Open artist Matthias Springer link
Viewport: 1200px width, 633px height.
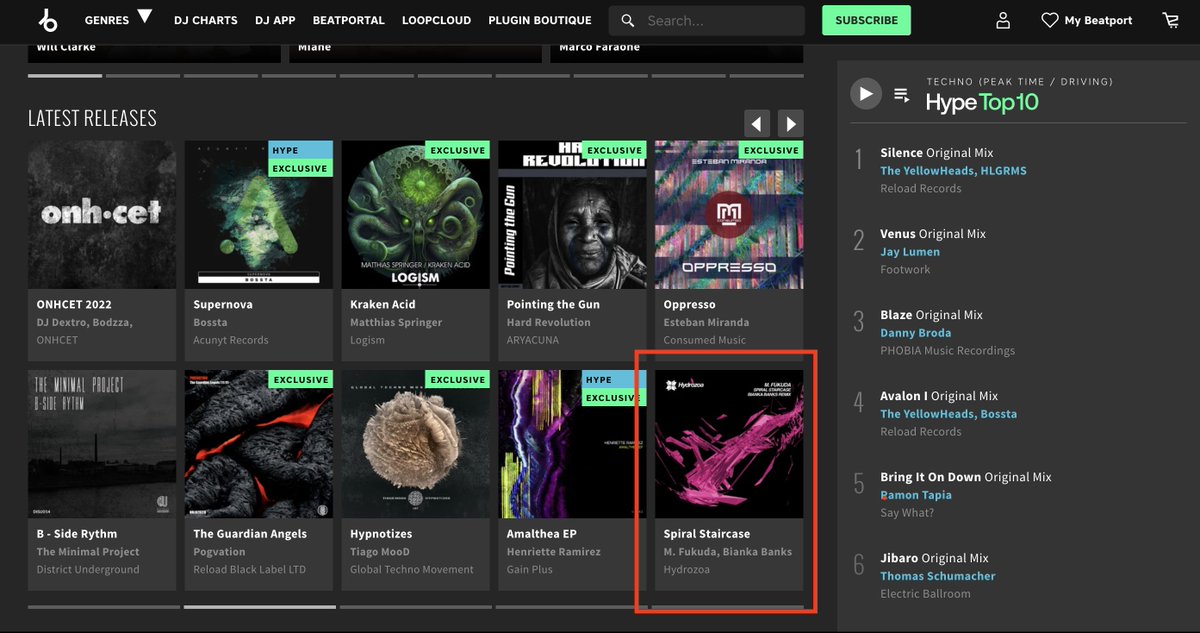(396, 322)
